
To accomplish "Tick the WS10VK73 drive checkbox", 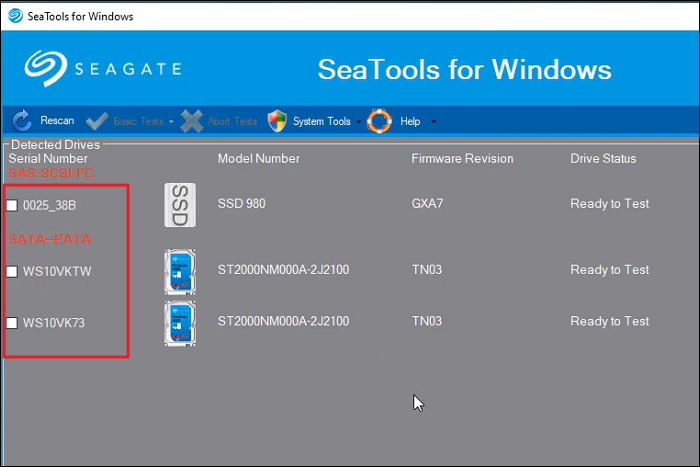I will (12, 323).
